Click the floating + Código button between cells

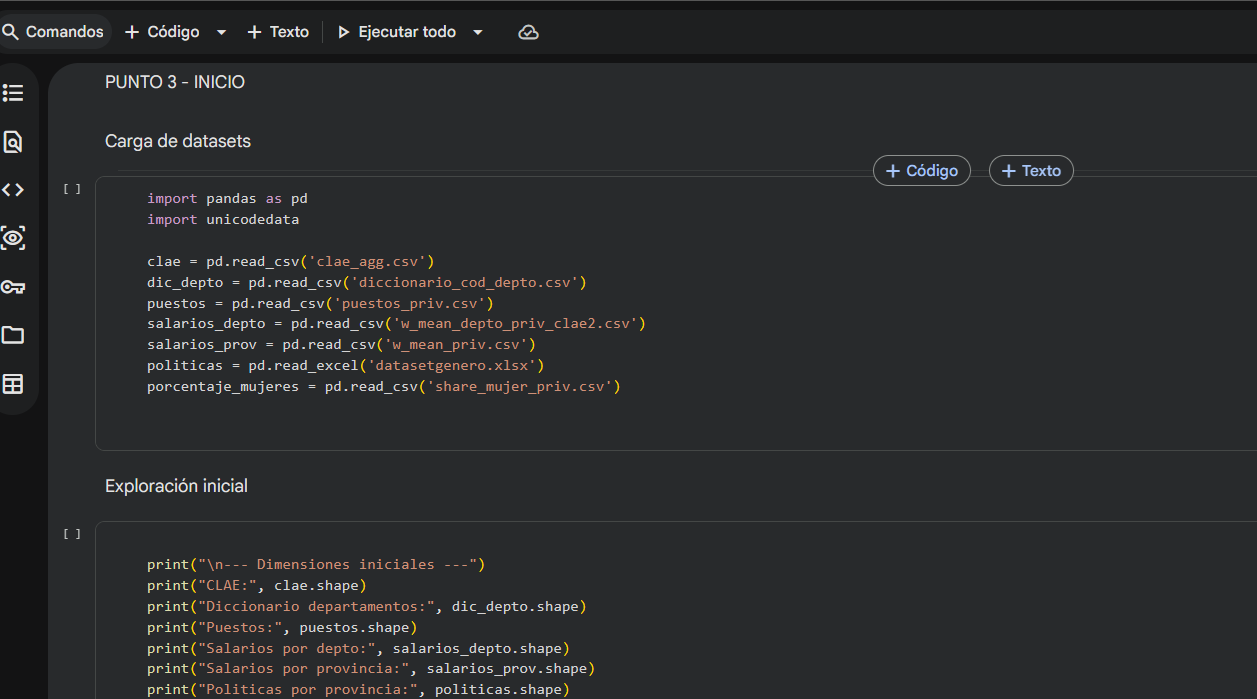point(921,171)
